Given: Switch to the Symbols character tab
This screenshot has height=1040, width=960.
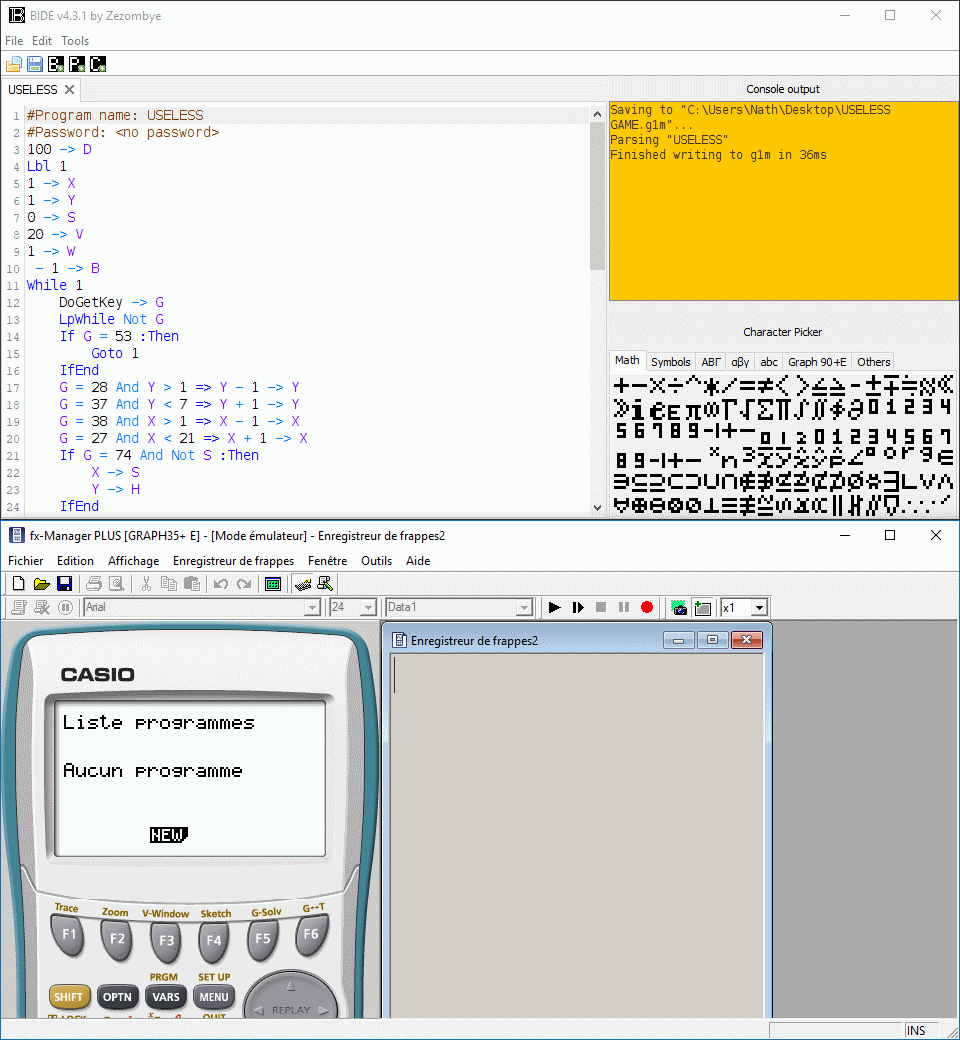Looking at the screenshot, I should tap(671, 361).
